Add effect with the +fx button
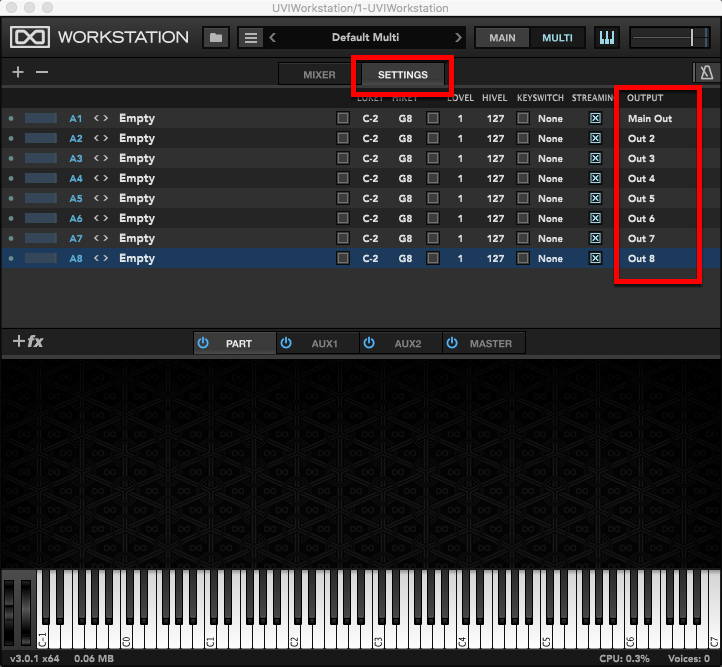The width and height of the screenshot is (722, 667). [28, 342]
